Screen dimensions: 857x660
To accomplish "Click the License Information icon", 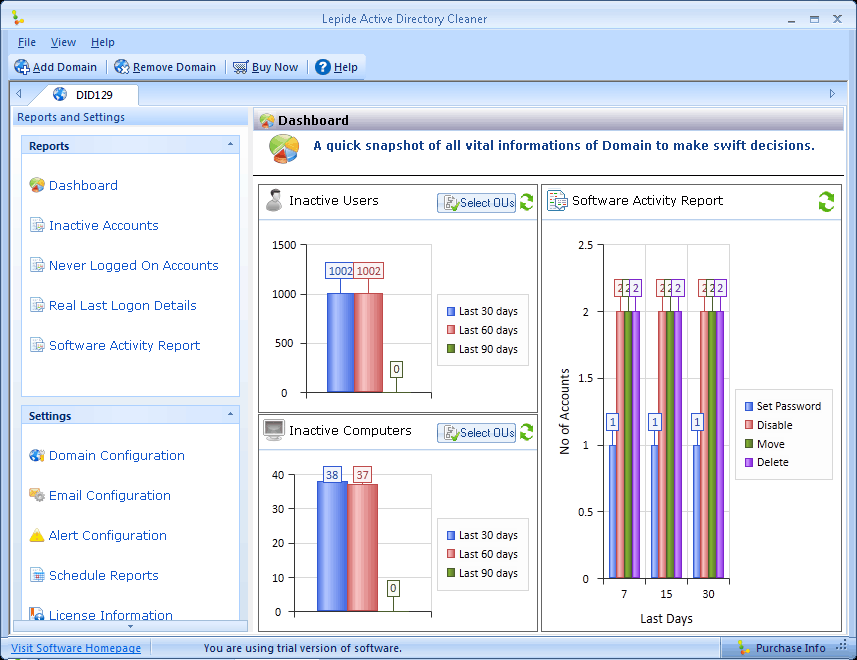I will pos(37,614).
